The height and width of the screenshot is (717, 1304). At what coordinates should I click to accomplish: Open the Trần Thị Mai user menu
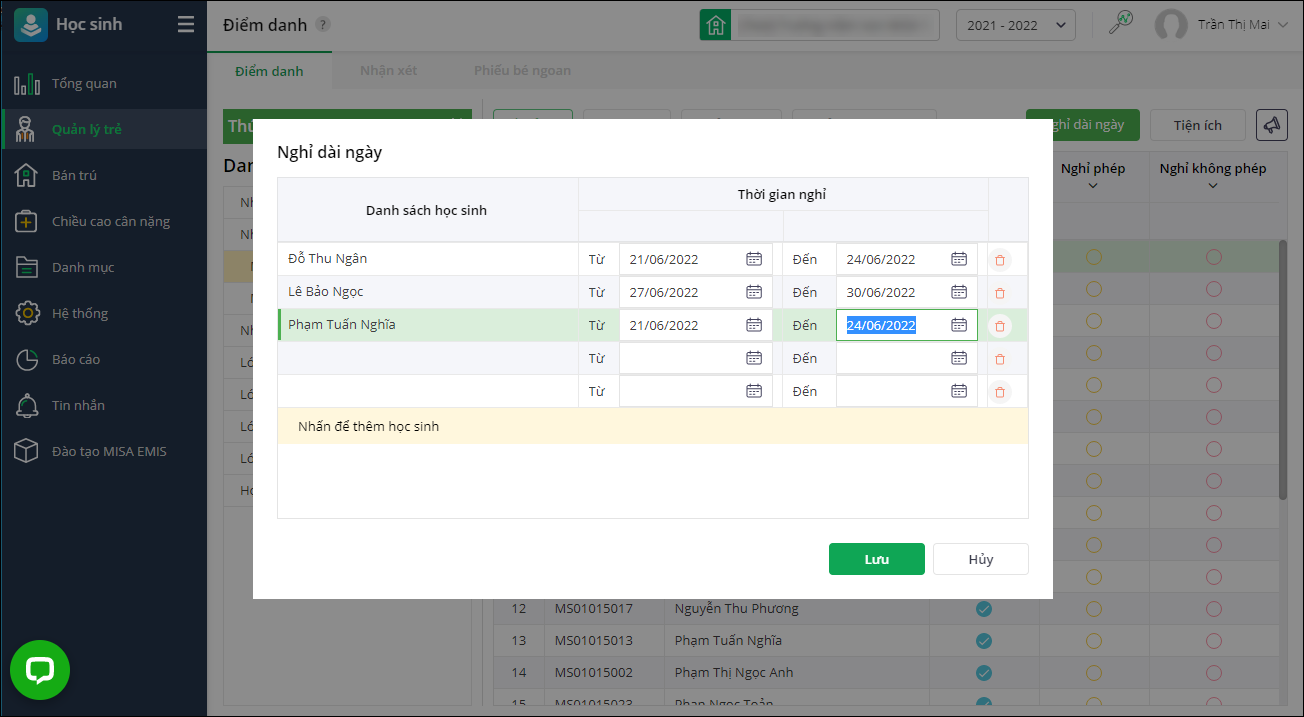tap(1222, 25)
